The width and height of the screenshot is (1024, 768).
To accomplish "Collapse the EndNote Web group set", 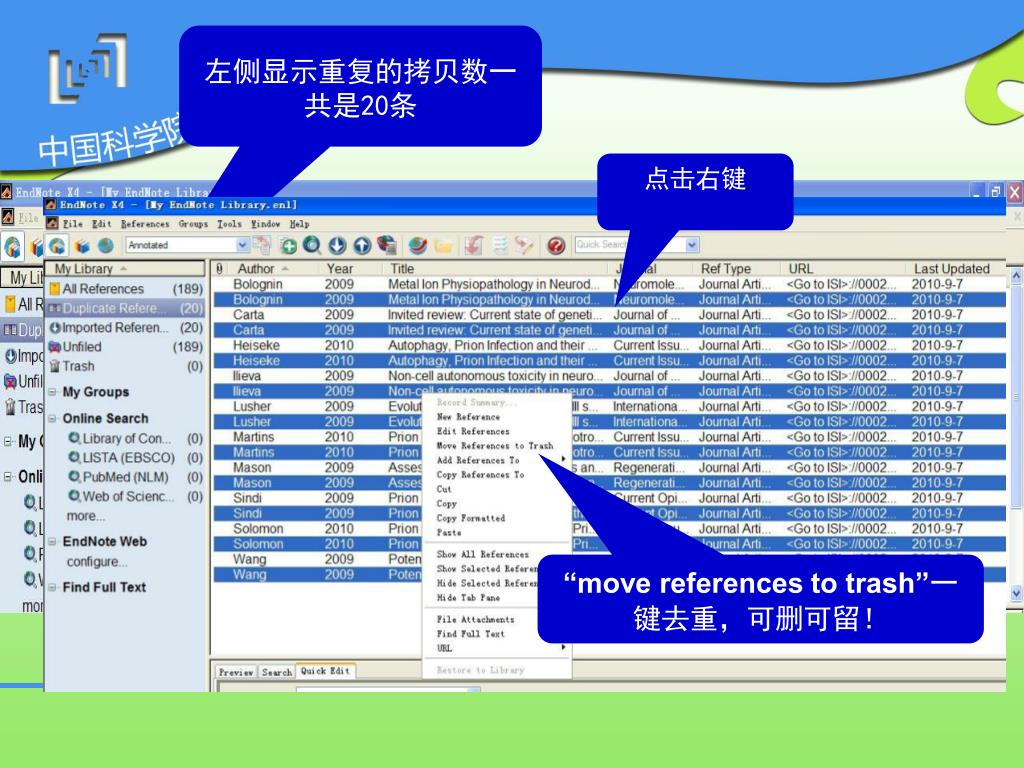I will pyautogui.click(x=53, y=541).
